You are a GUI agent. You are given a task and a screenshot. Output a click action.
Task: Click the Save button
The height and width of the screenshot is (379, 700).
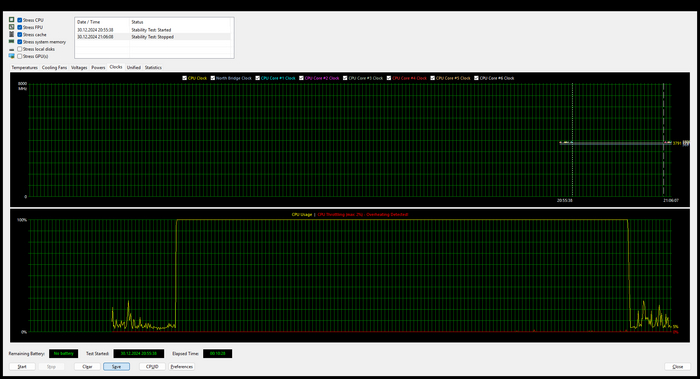117,367
